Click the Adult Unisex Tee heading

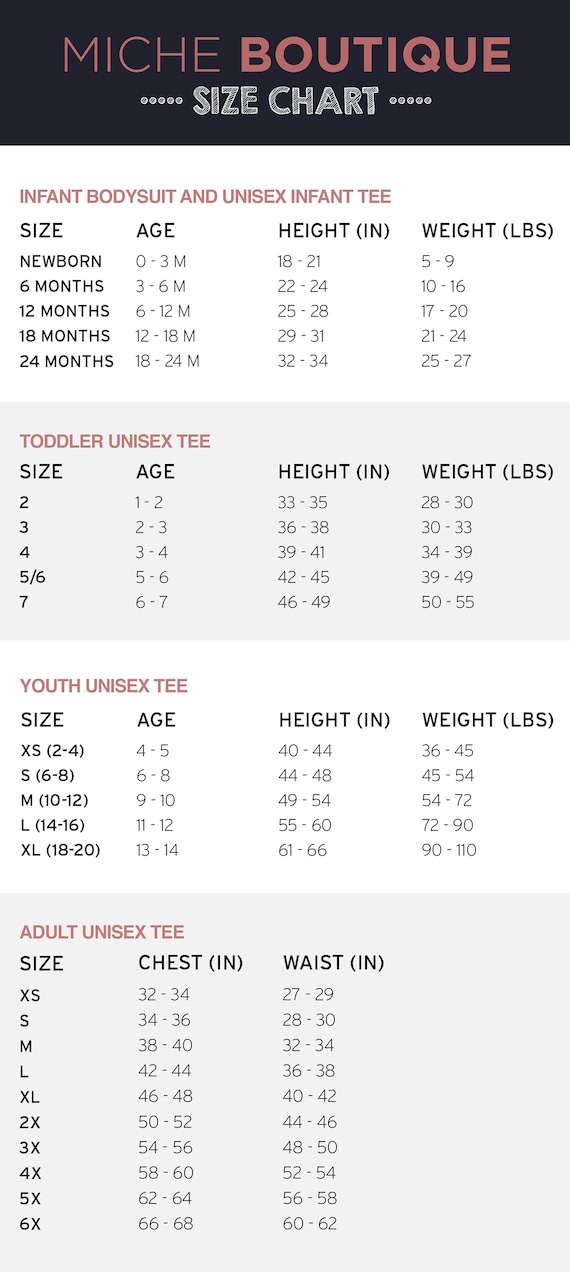click(102, 932)
